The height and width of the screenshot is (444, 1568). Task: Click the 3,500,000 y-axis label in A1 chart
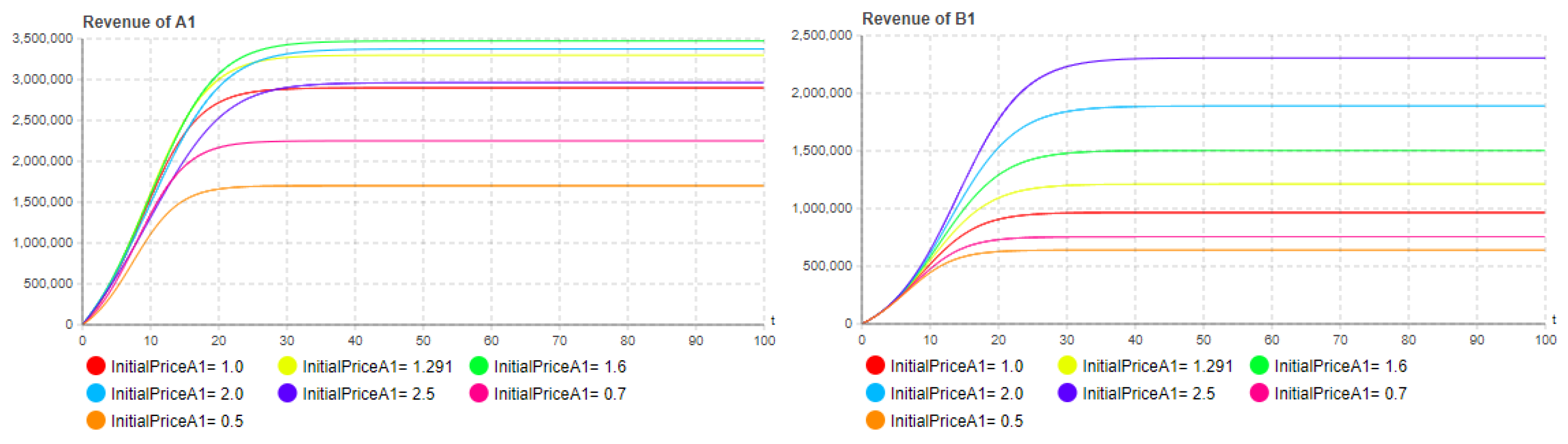[42, 39]
